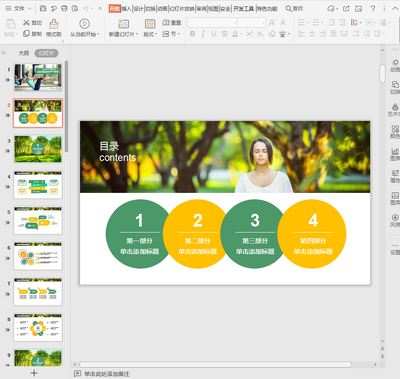
Task: Select the 格式刷 Format Painter brush
Action: pos(53,28)
